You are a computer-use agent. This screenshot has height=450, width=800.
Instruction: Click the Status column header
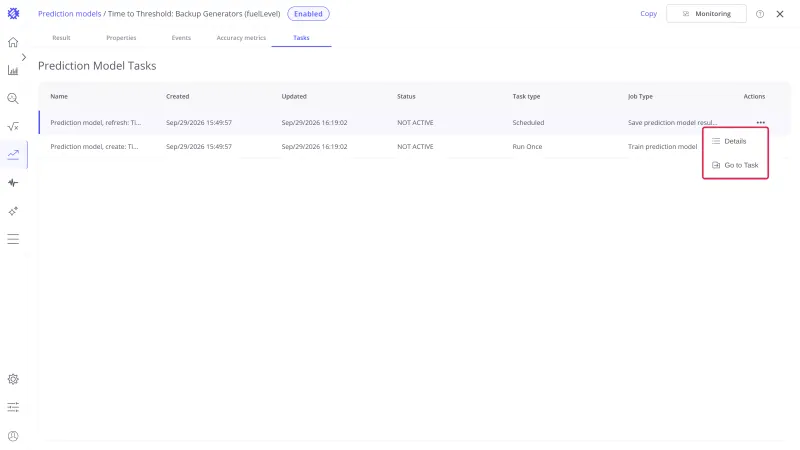pos(406,96)
